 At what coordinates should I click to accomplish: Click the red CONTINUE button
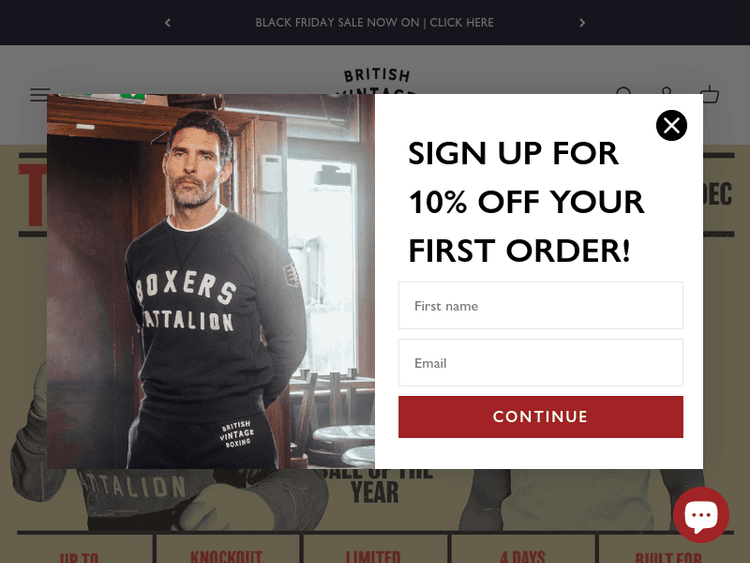point(540,417)
